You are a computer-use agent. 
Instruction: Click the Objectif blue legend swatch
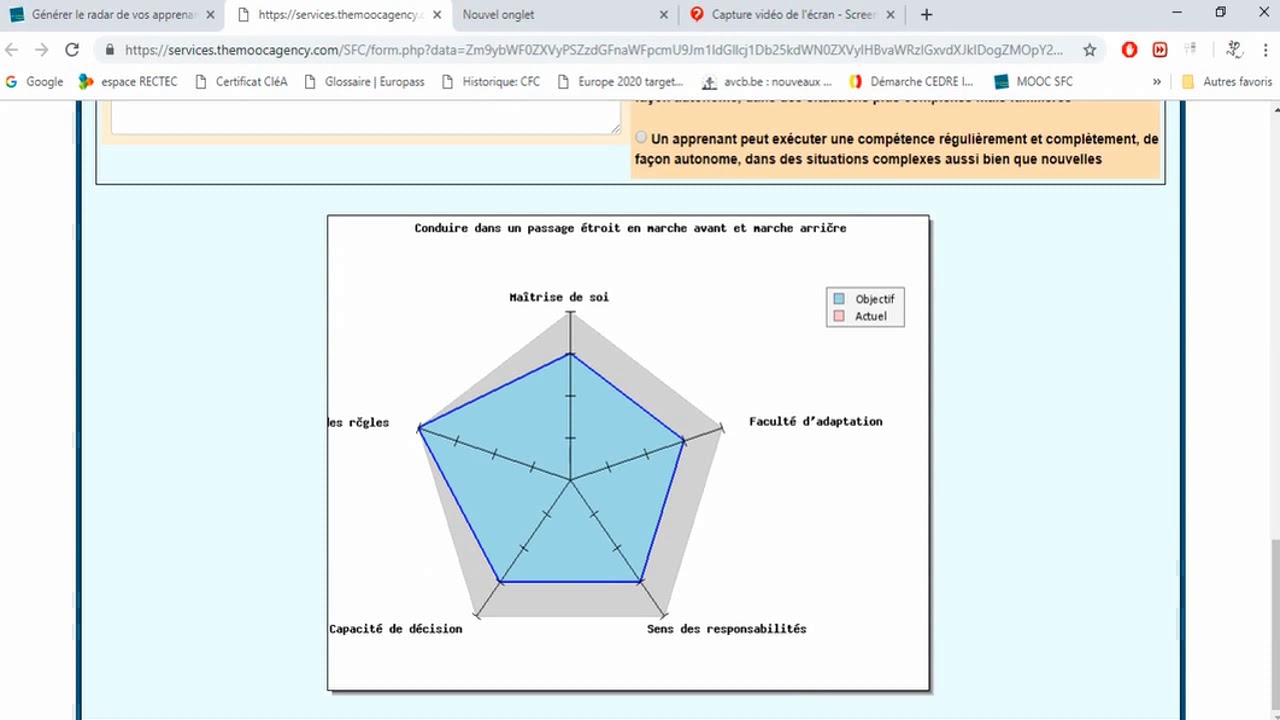(x=839, y=299)
